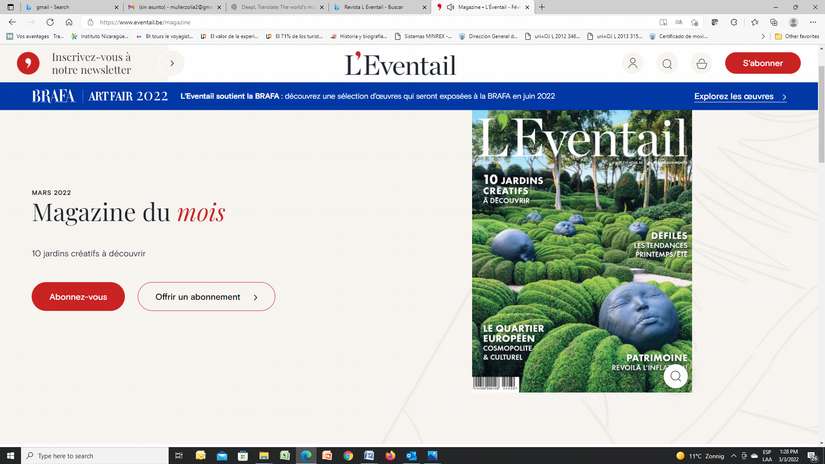This screenshot has width=825, height=464.
Task: Mute the audio icon on Magazine tab
Action: pos(450,7)
